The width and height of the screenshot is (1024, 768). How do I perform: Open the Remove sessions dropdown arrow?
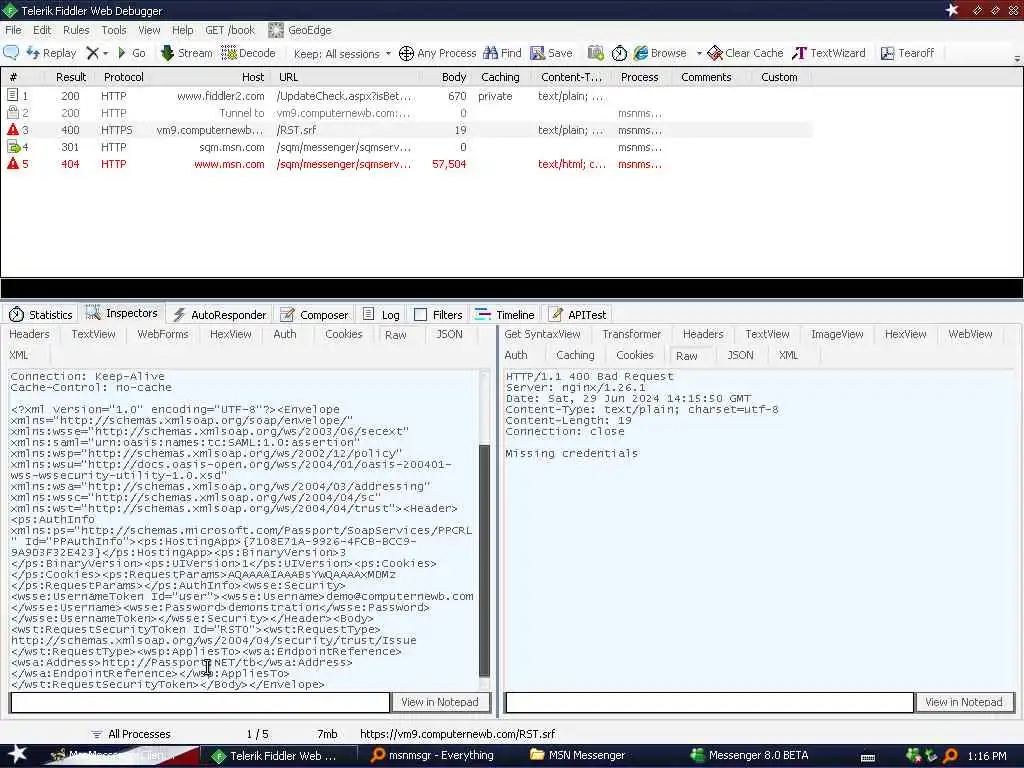pos(106,53)
